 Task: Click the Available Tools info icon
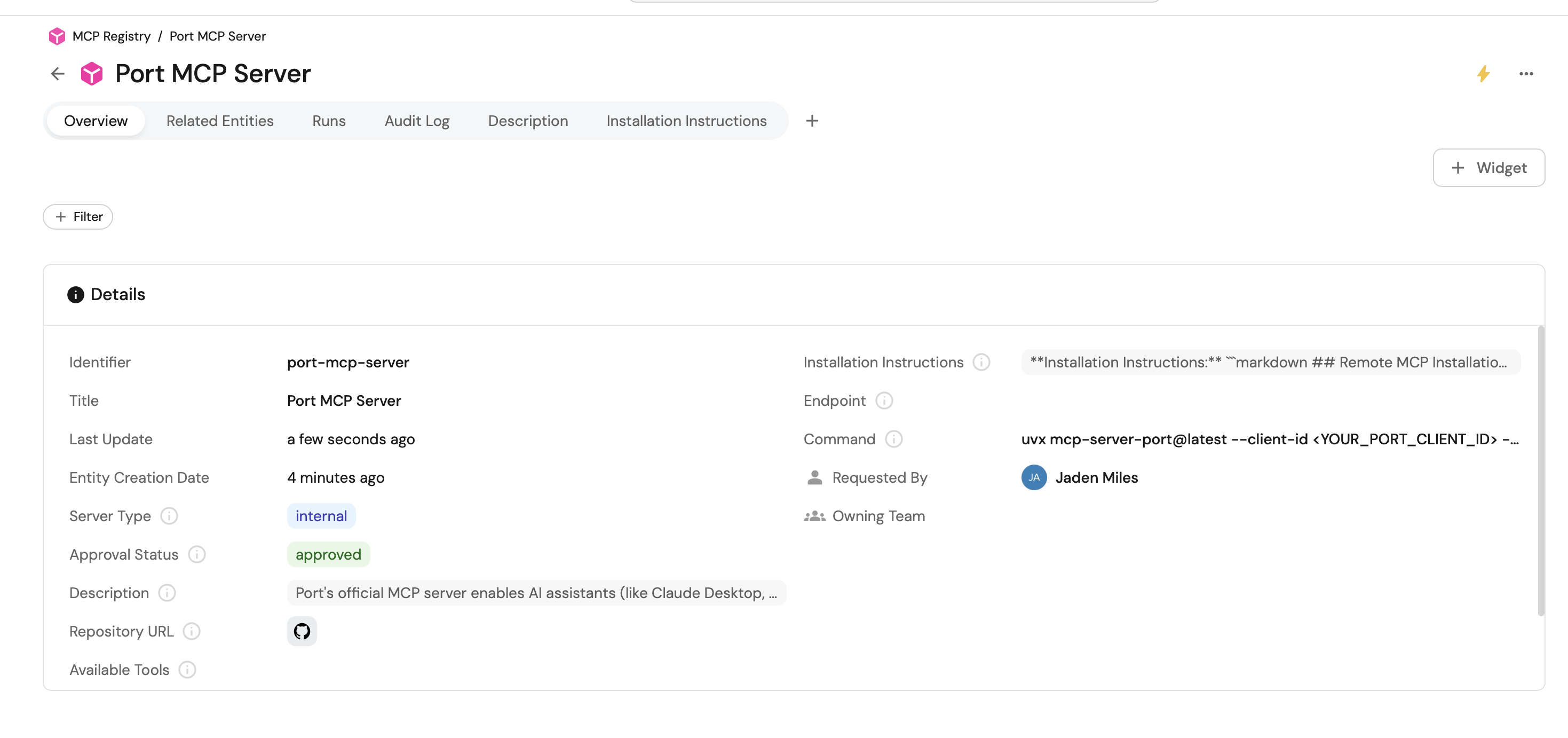pos(187,670)
